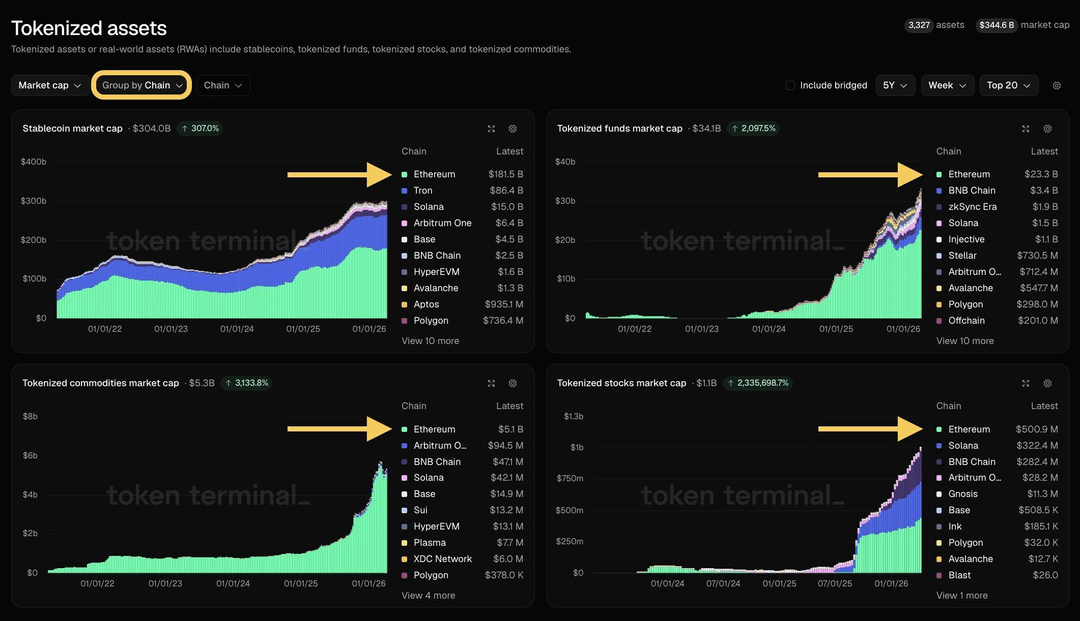The image size is (1080, 621).
Task: Click View 10 more under Stablecoin chains
Action: [430, 341]
